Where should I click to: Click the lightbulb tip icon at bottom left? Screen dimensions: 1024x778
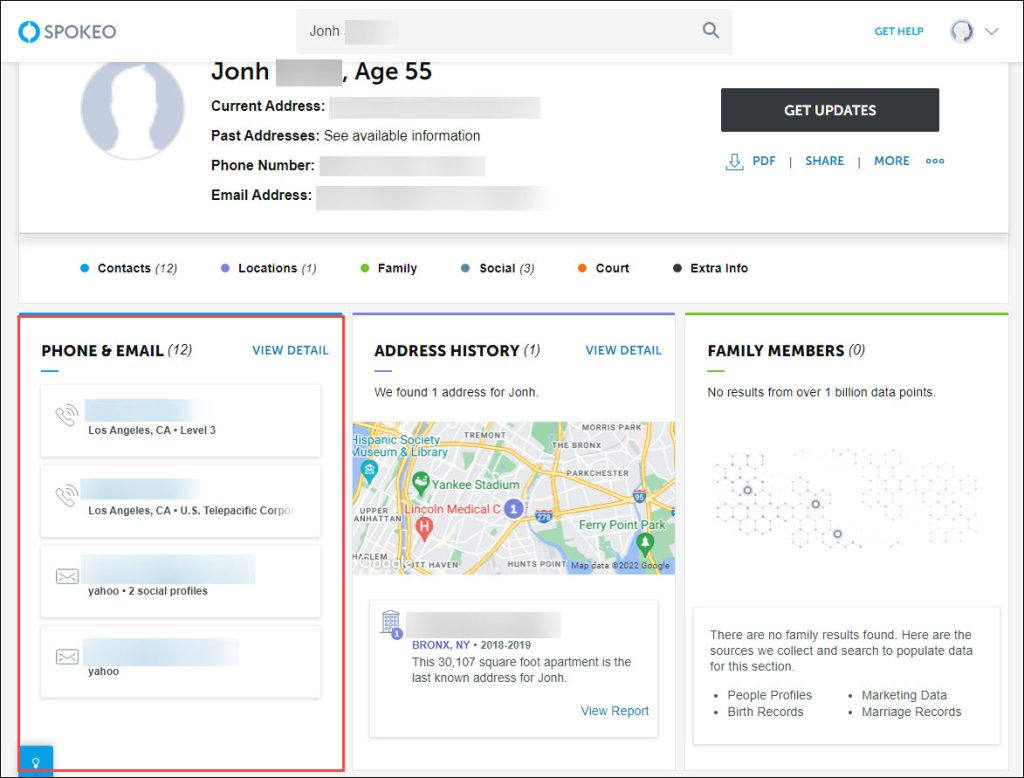36,759
